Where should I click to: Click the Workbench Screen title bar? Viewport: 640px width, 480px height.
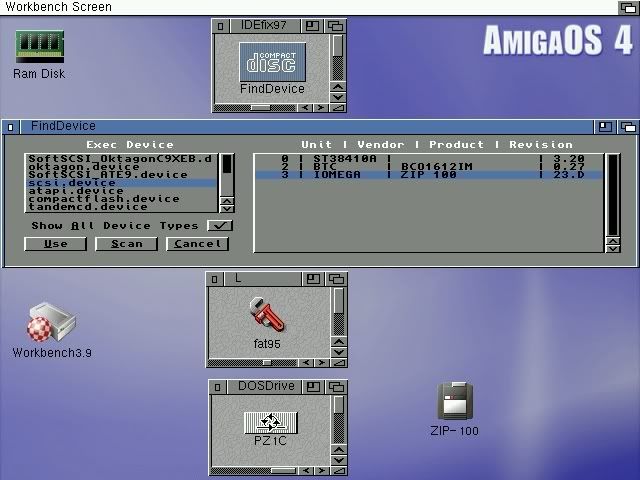[x=308, y=7]
